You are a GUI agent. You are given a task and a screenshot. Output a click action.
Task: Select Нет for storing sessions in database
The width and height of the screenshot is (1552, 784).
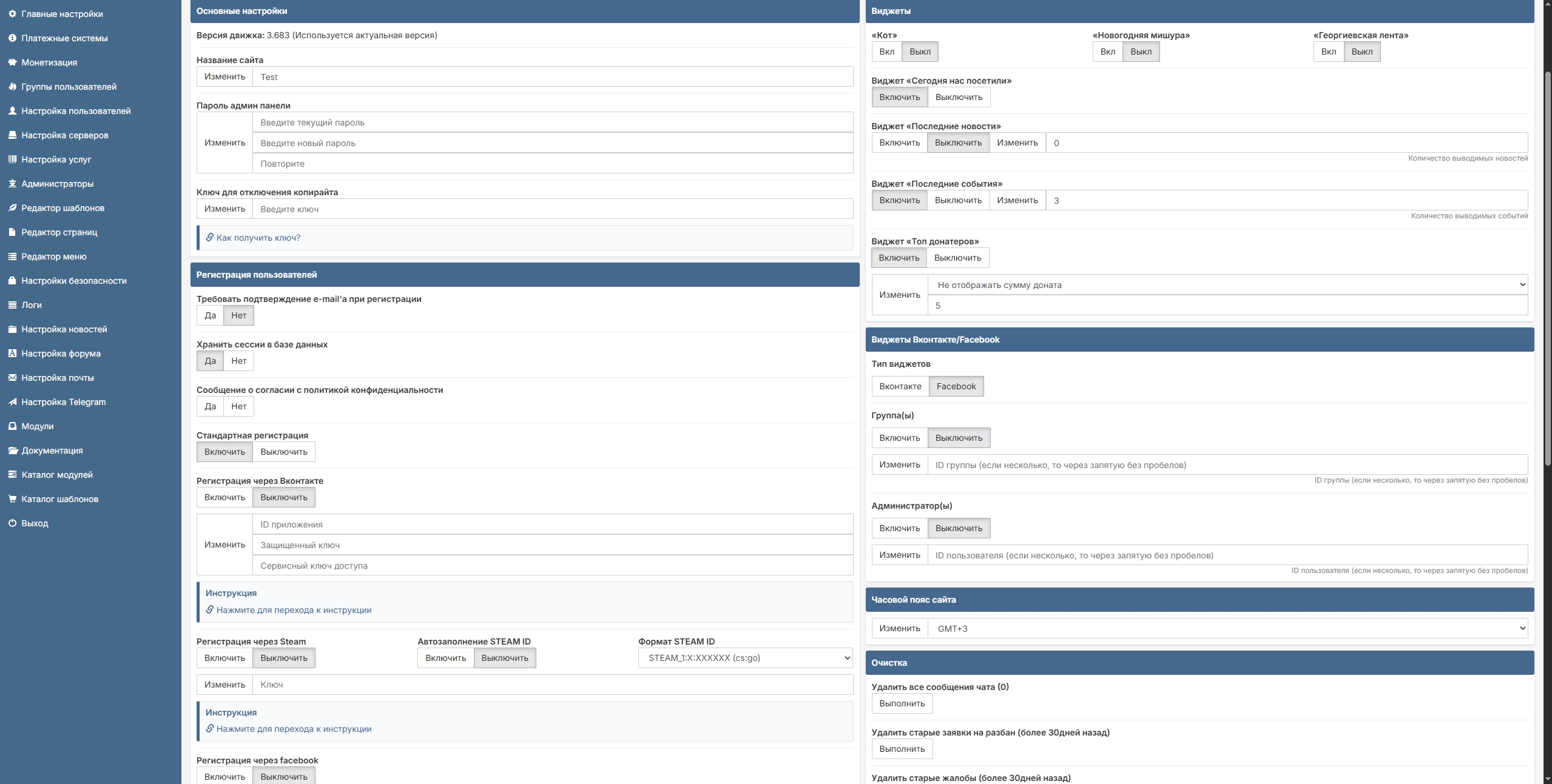238,361
